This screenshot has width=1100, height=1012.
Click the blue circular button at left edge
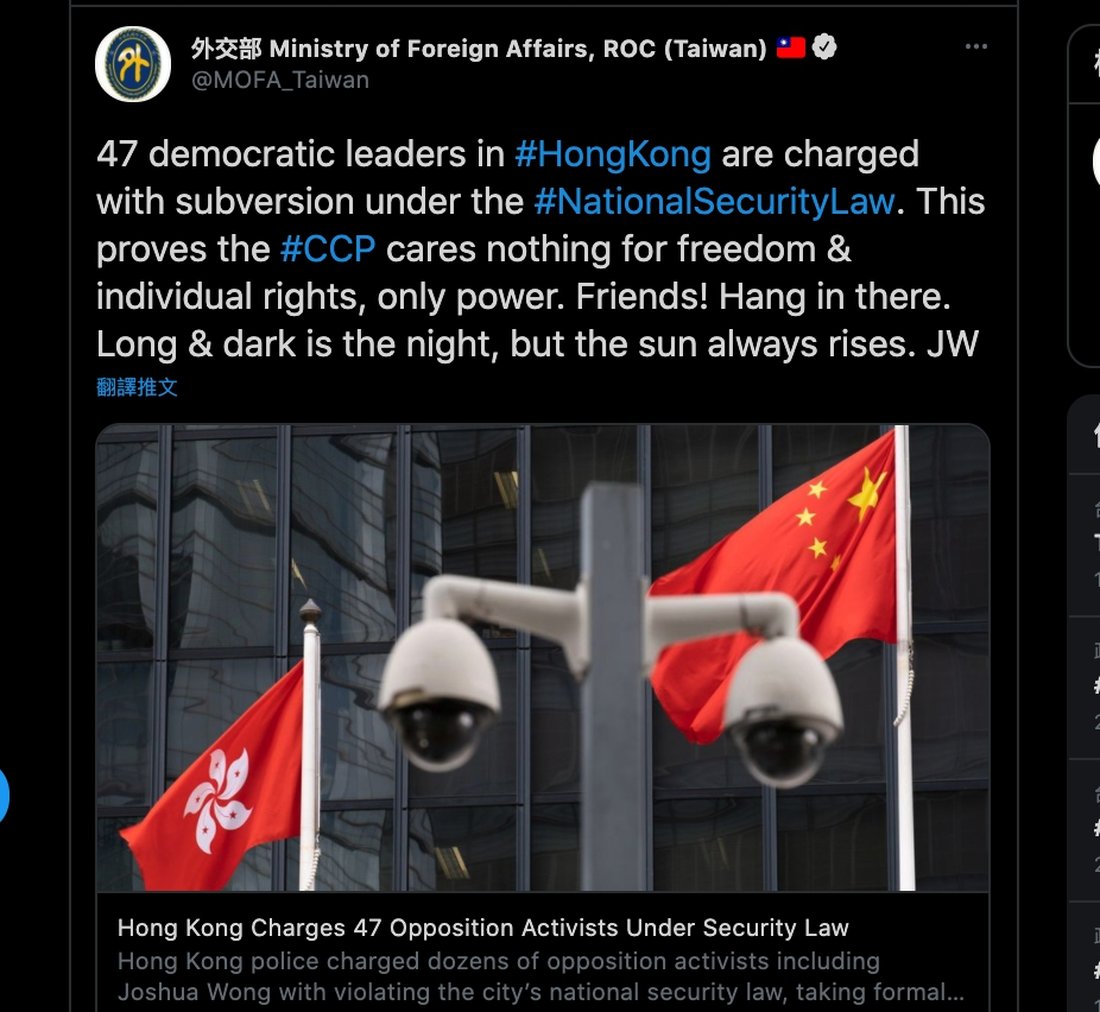coord(2,795)
